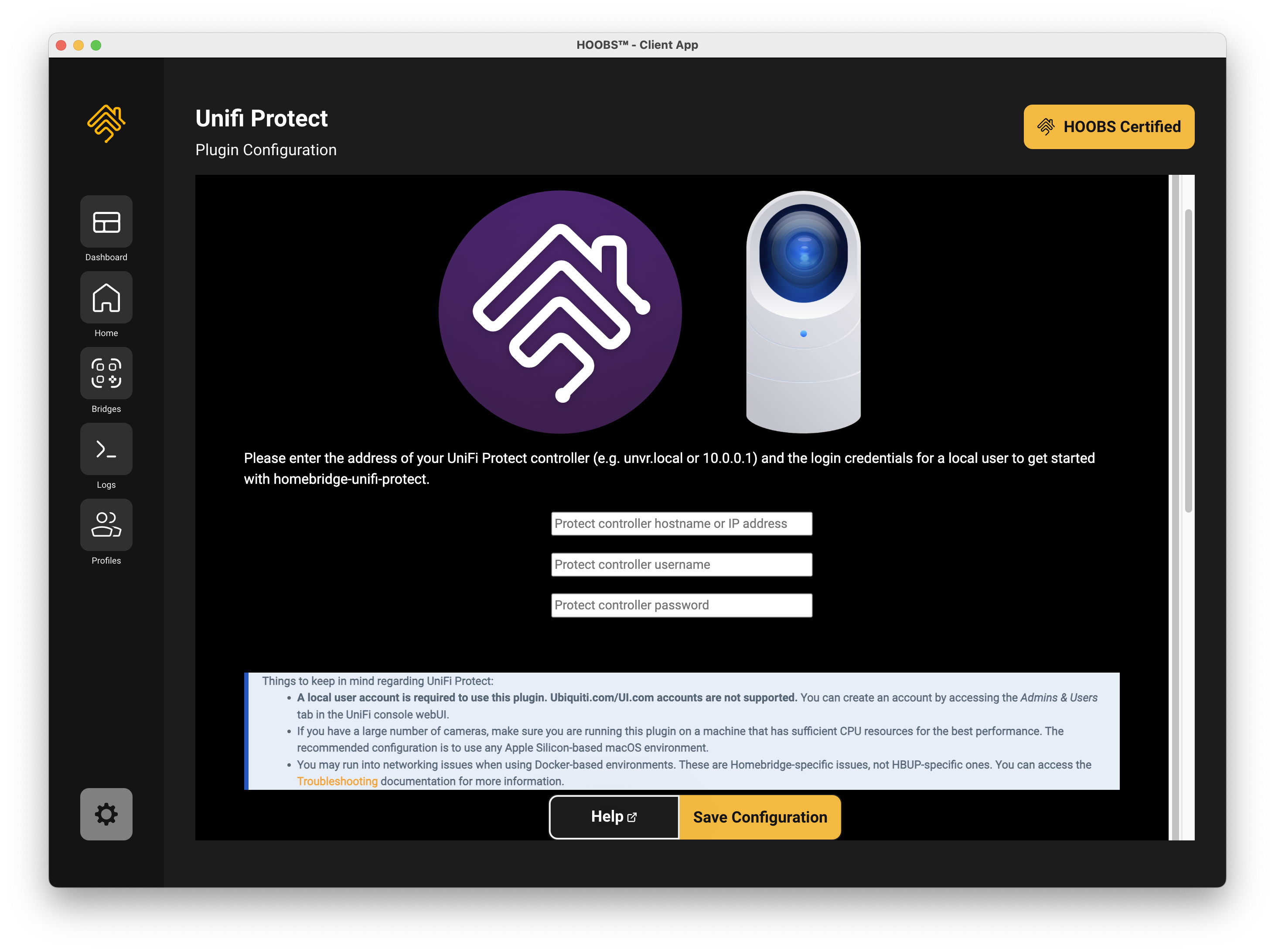Click the HOOBS Certified badge icon

pyautogui.click(x=1046, y=127)
